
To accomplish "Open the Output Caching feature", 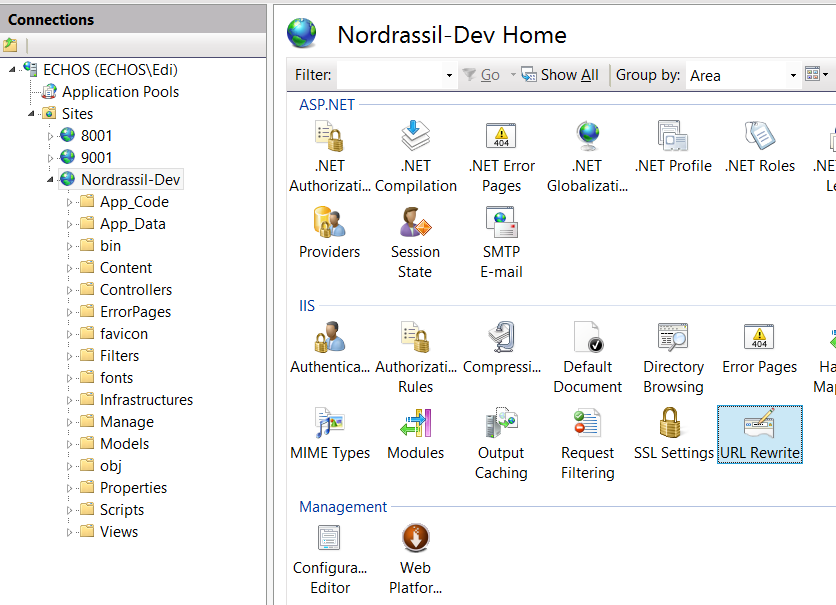I will [501, 444].
